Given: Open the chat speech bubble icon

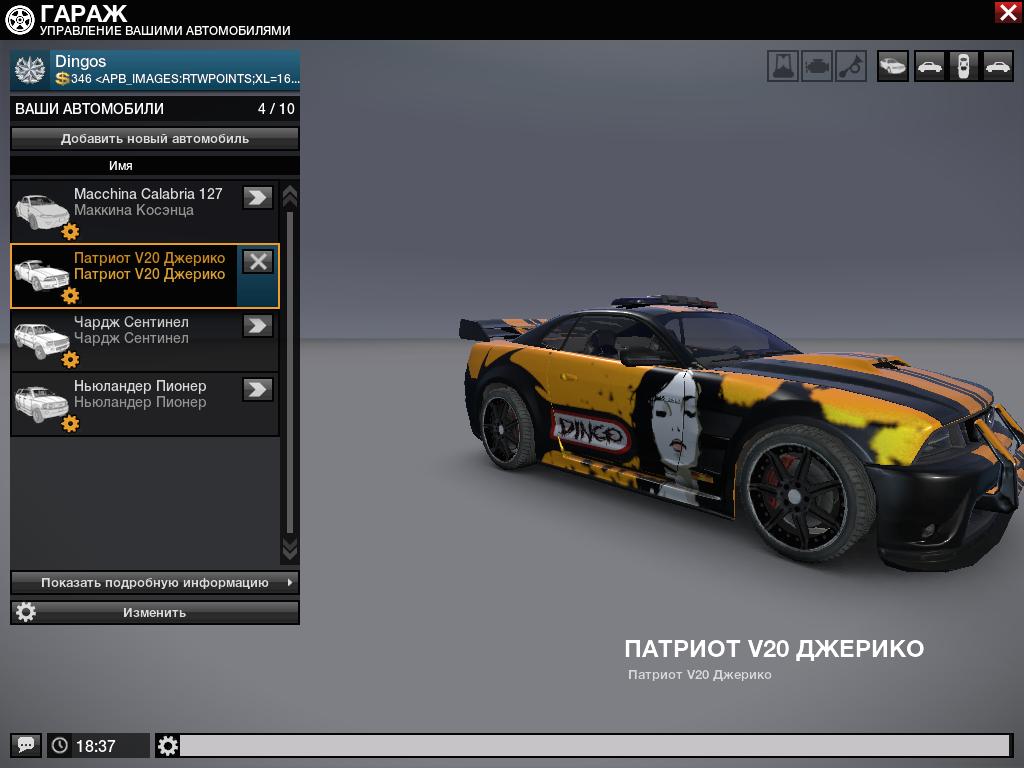Looking at the screenshot, I should pos(26,745).
